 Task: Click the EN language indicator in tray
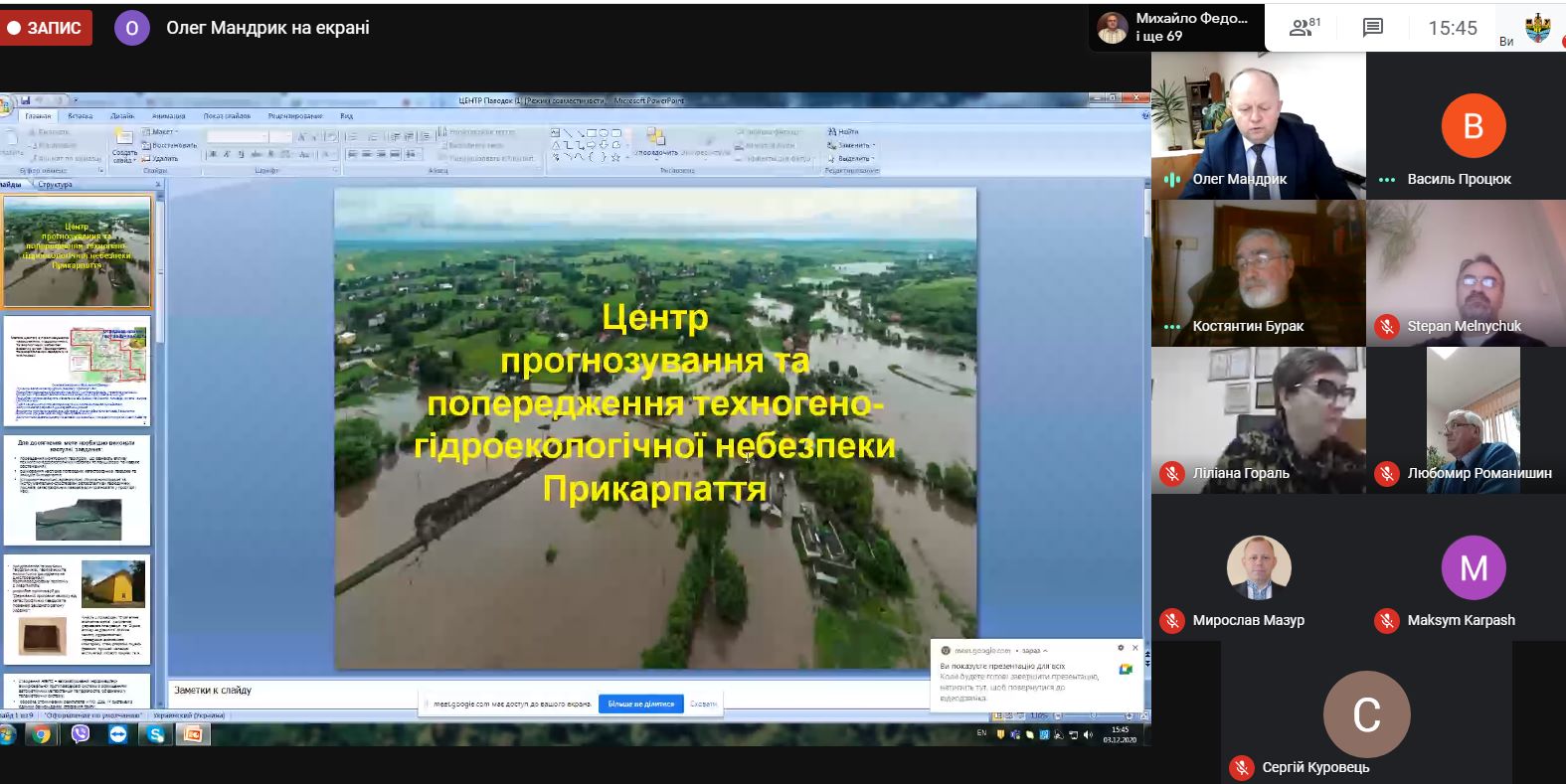pos(981,733)
